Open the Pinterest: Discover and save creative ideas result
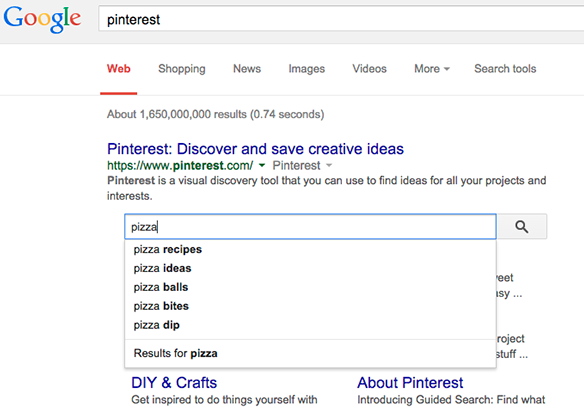The image size is (584, 407). click(255, 149)
